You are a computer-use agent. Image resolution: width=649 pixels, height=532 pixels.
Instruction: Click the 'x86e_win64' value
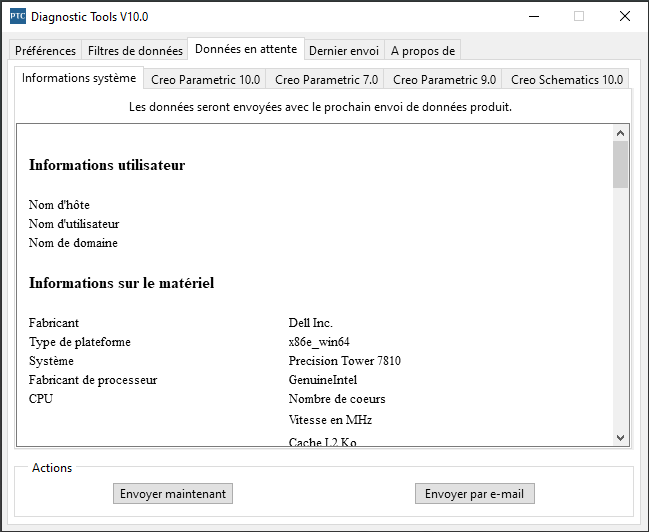pyautogui.click(x=319, y=342)
